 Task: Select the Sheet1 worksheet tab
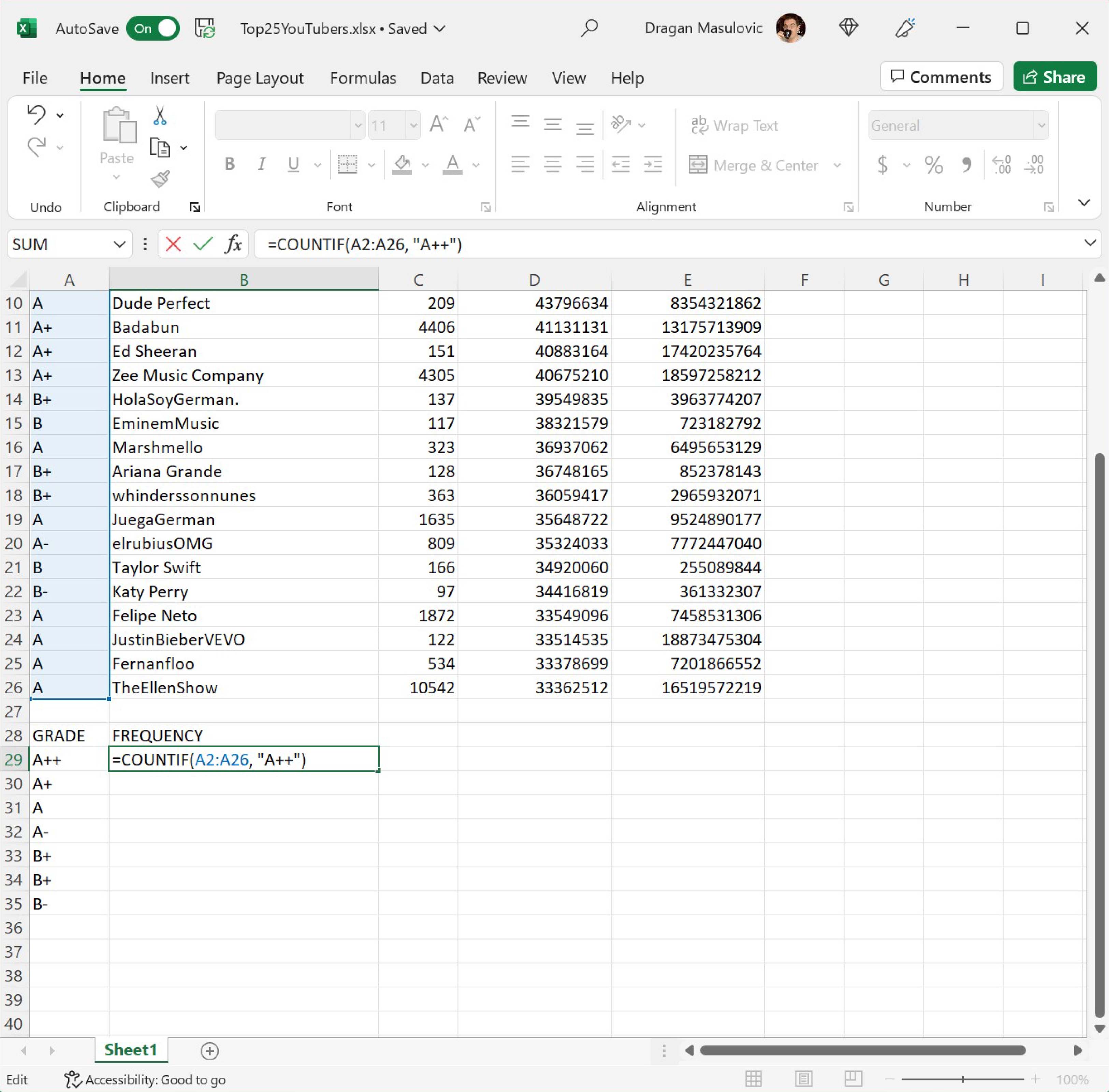pos(131,1050)
